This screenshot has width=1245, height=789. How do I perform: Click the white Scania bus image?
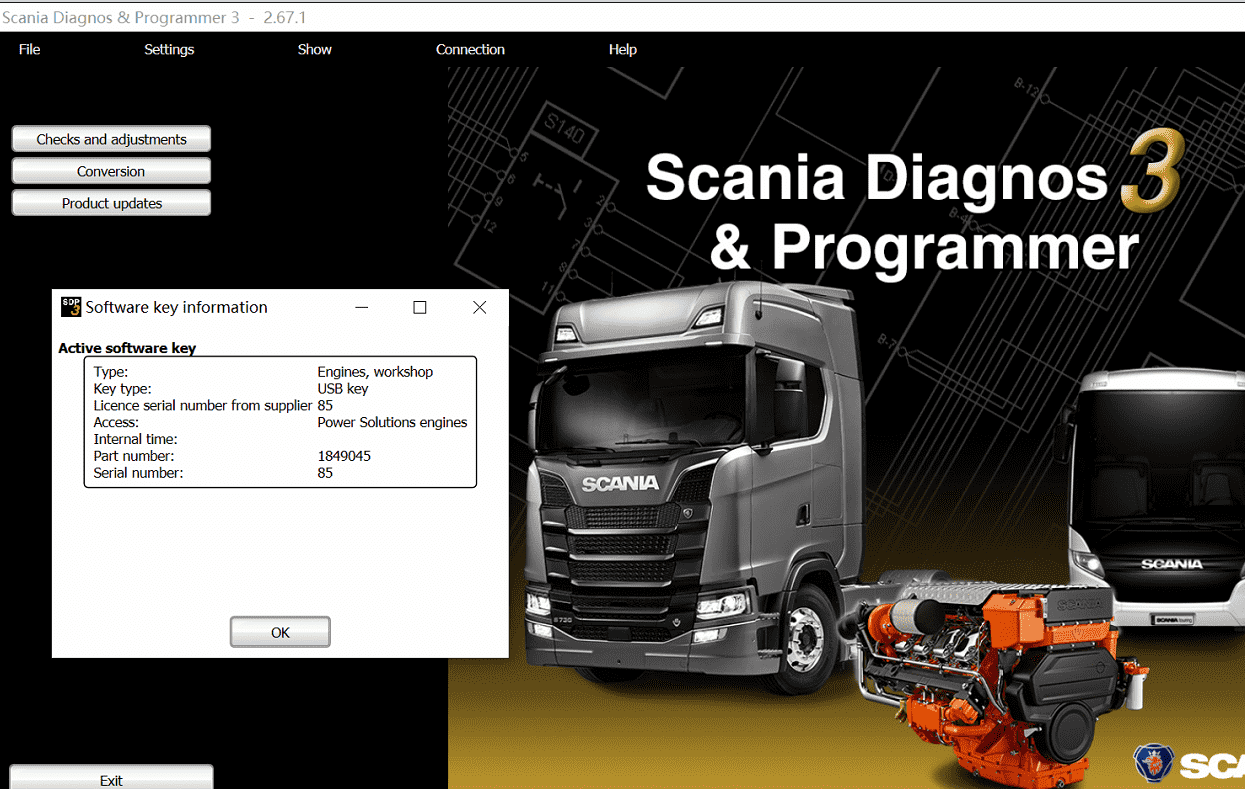click(1160, 500)
